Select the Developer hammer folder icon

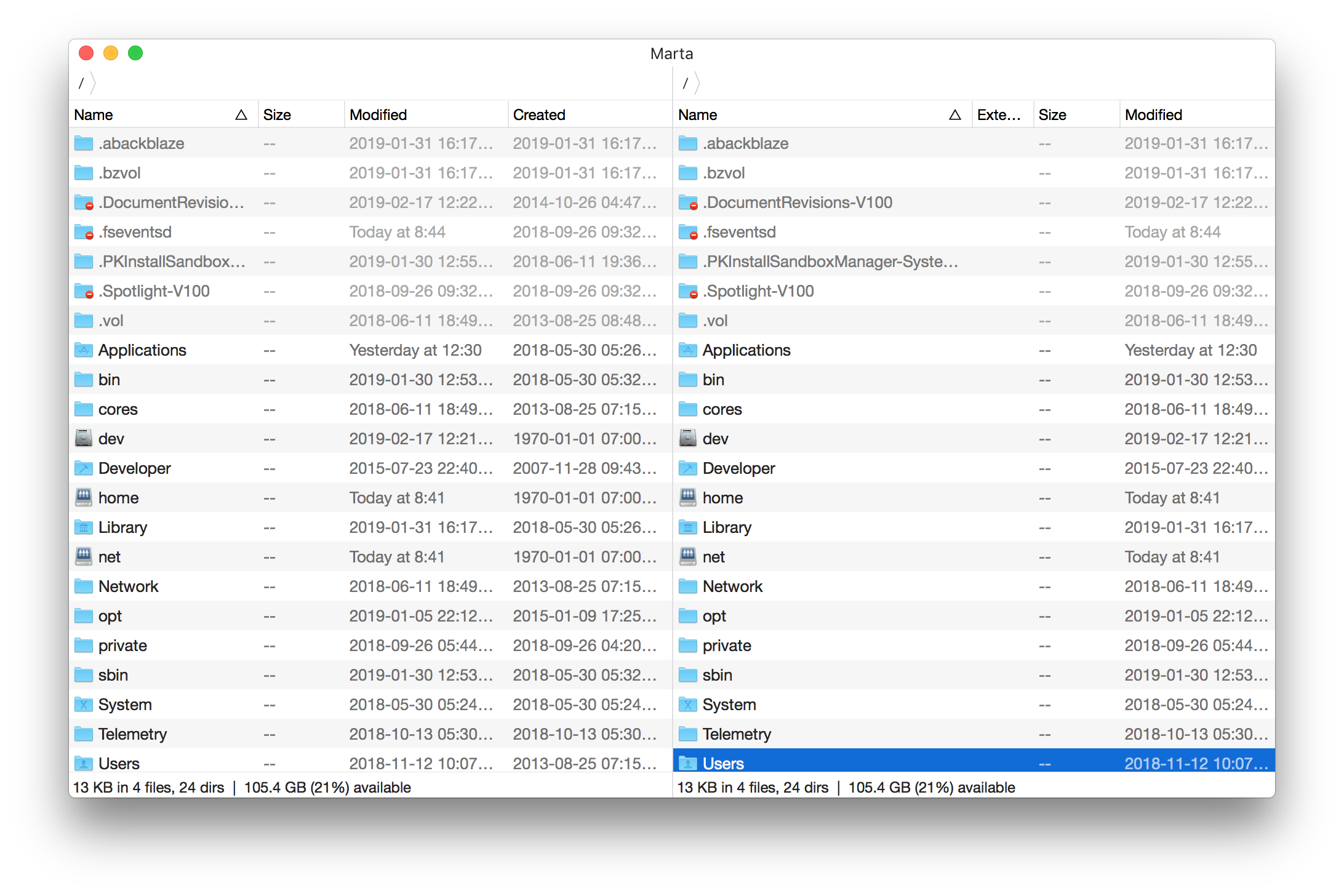(x=84, y=468)
